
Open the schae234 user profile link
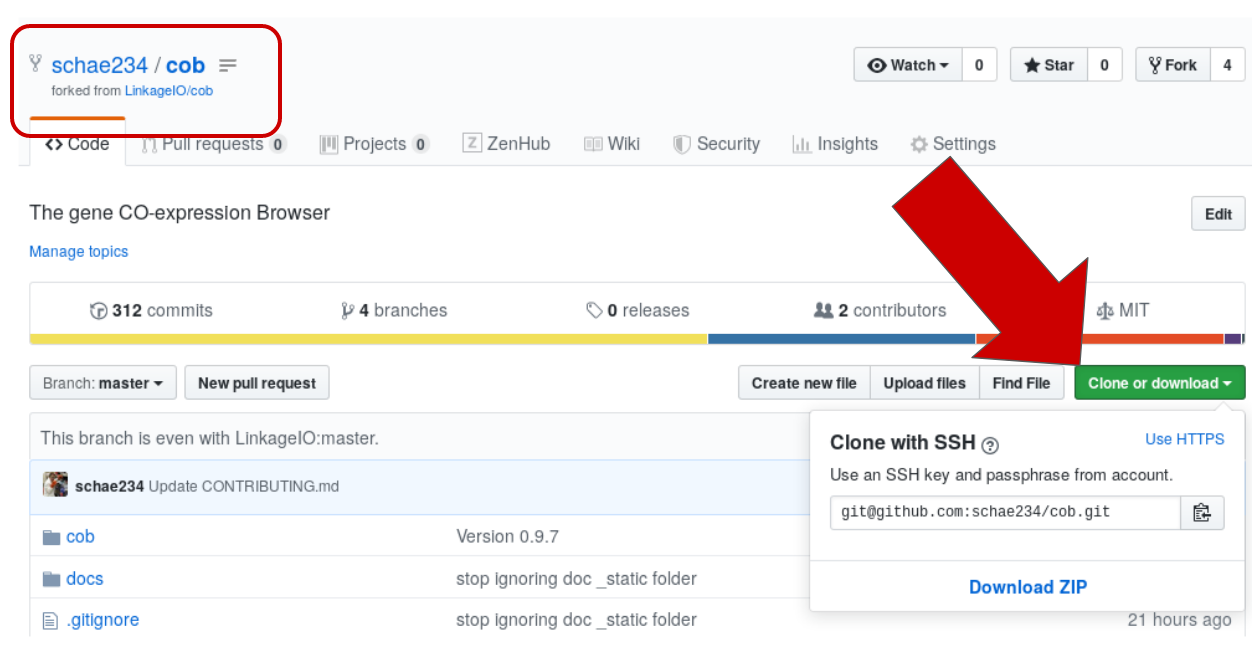[99, 66]
